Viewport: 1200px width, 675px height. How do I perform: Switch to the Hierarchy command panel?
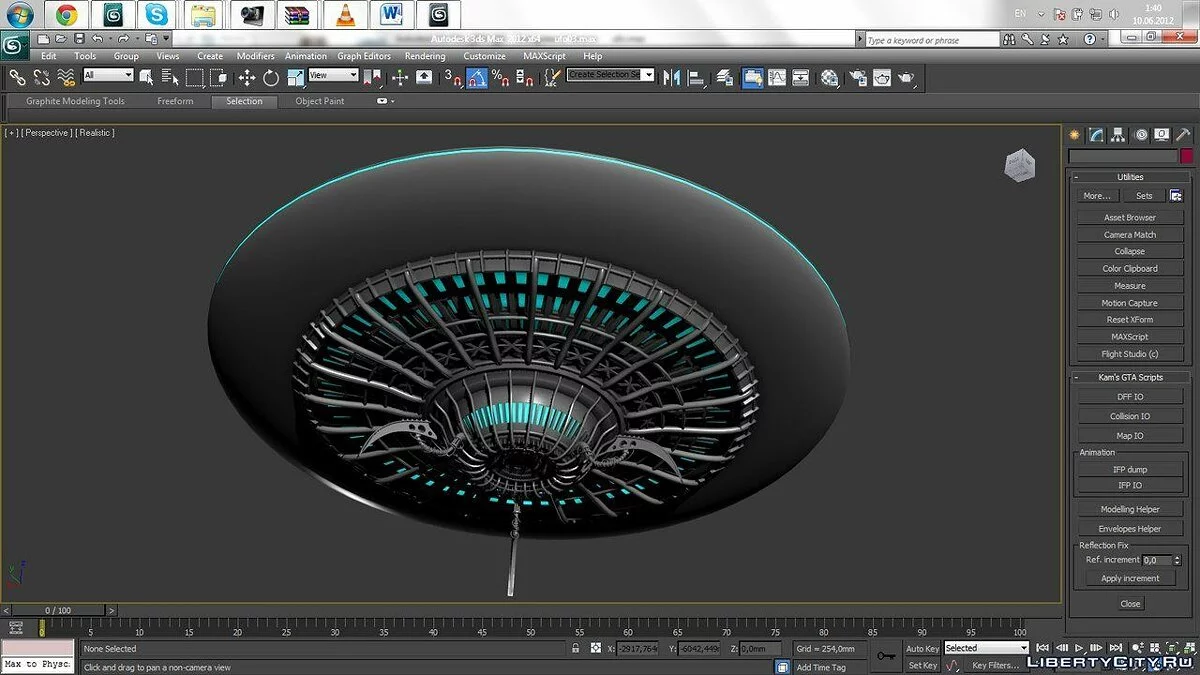click(1118, 135)
